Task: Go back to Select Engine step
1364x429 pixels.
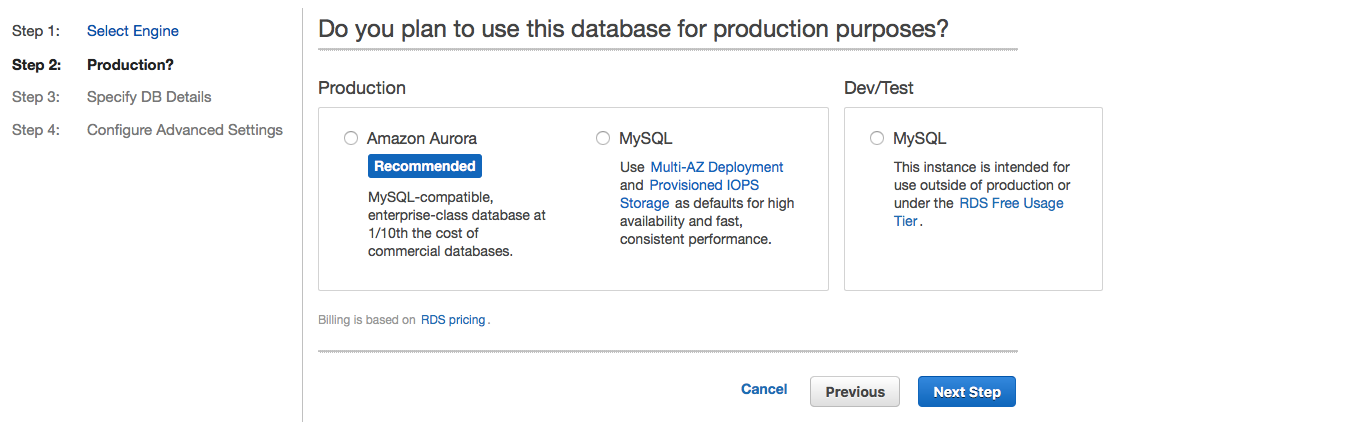Action: coord(133,31)
